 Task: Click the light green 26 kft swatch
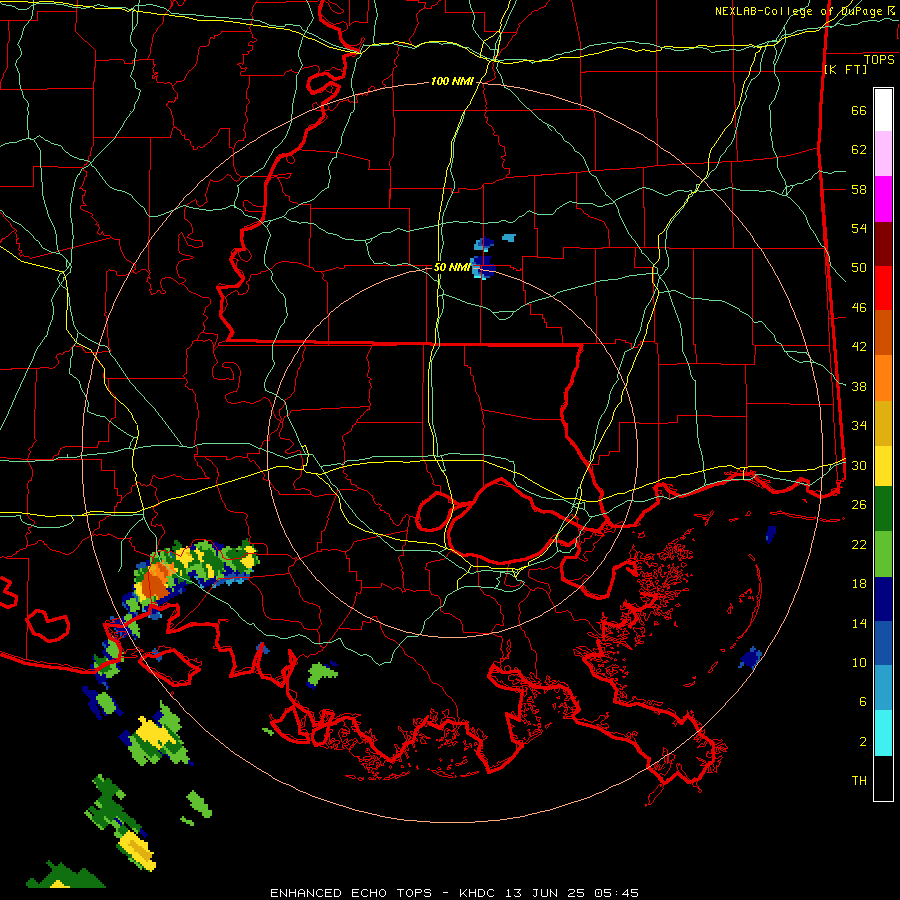[x=883, y=554]
